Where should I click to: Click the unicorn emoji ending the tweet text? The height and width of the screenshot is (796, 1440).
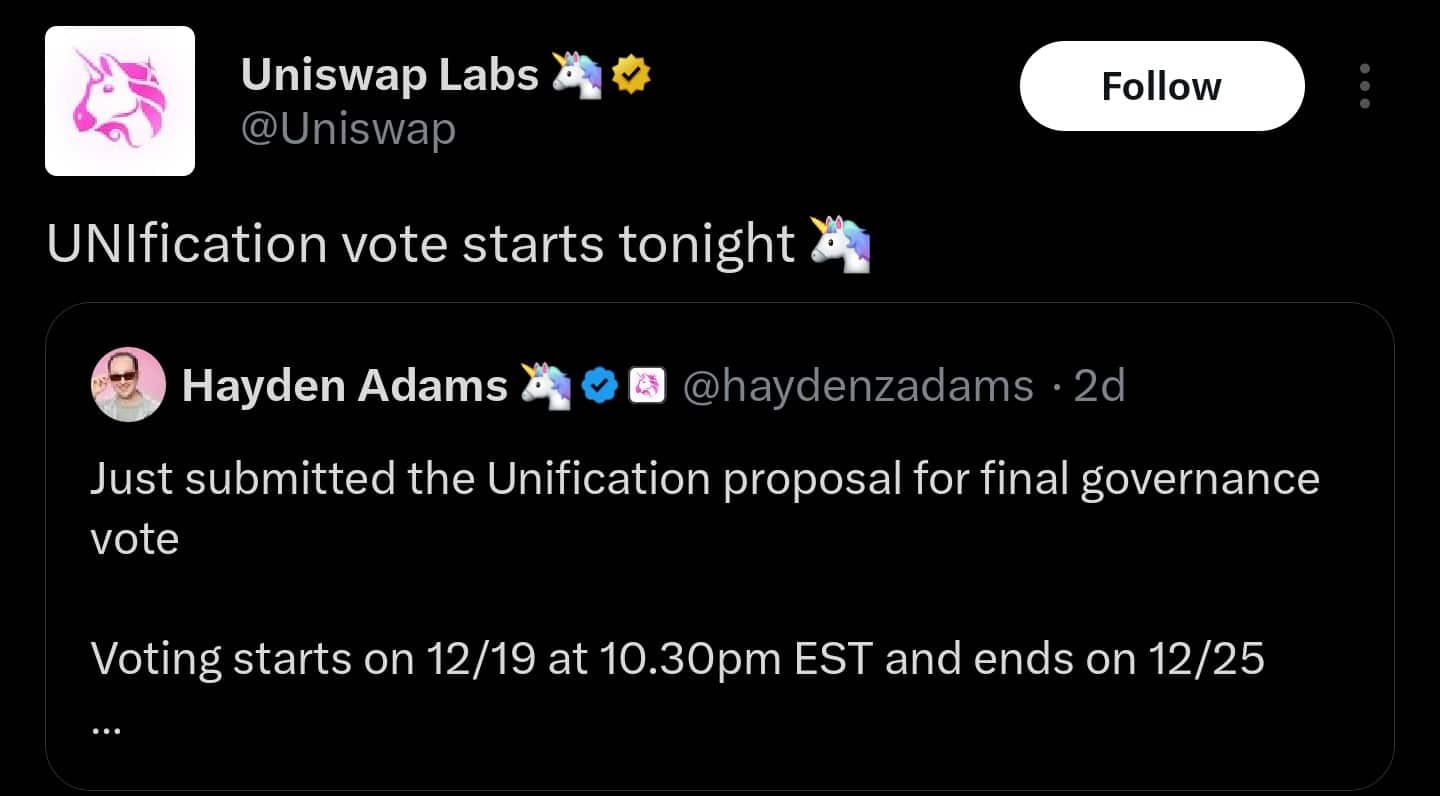click(x=840, y=244)
